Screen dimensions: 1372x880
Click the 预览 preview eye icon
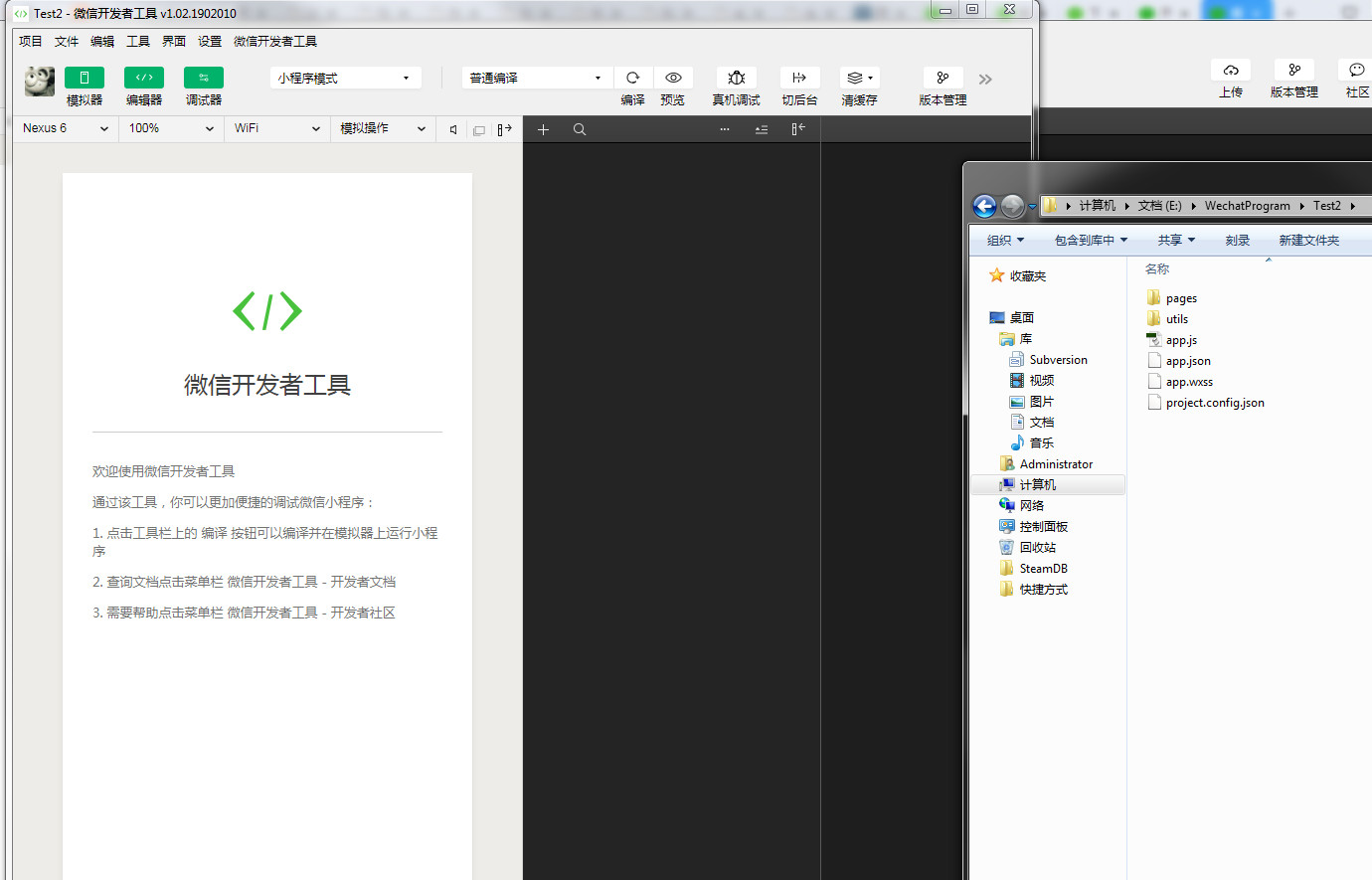pyautogui.click(x=673, y=78)
